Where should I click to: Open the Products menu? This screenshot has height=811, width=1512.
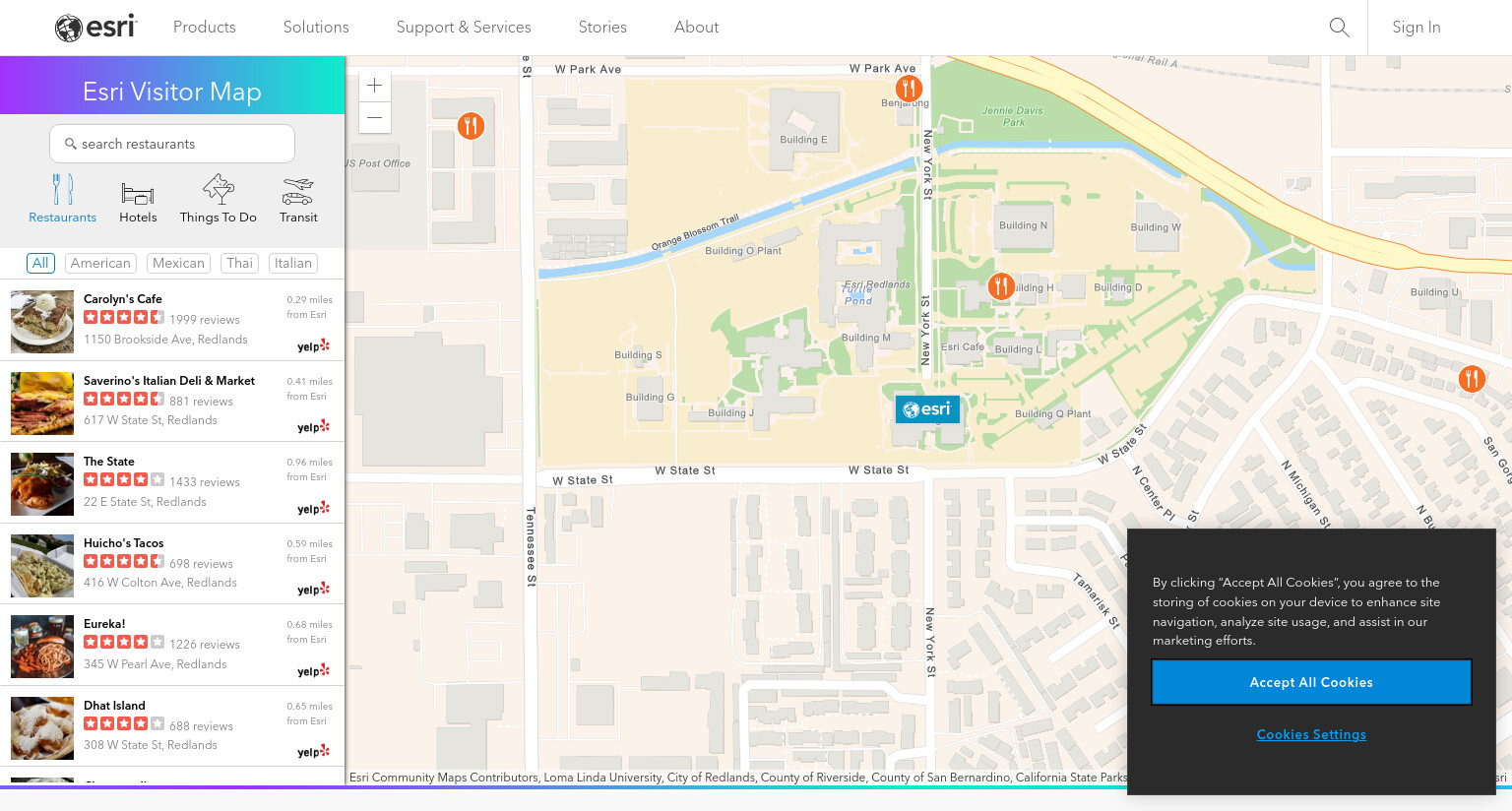(x=205, y=28)
